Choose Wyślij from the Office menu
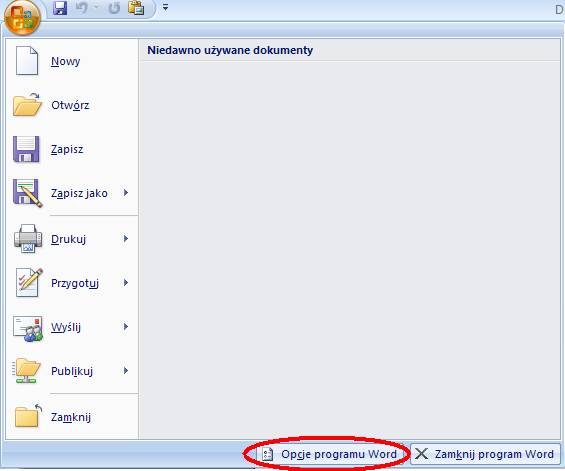This screenshot has height=471, width=565. tap(66, 327)
